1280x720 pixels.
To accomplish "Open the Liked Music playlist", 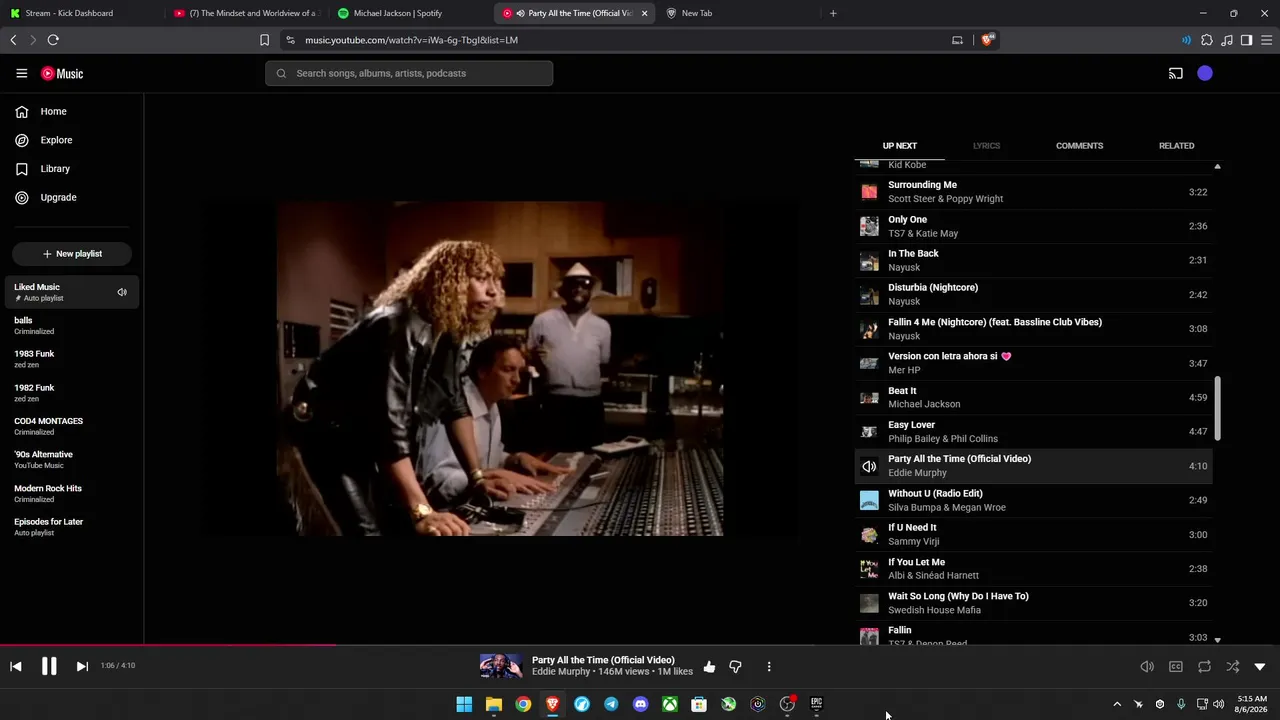I will tap(72, 292).
